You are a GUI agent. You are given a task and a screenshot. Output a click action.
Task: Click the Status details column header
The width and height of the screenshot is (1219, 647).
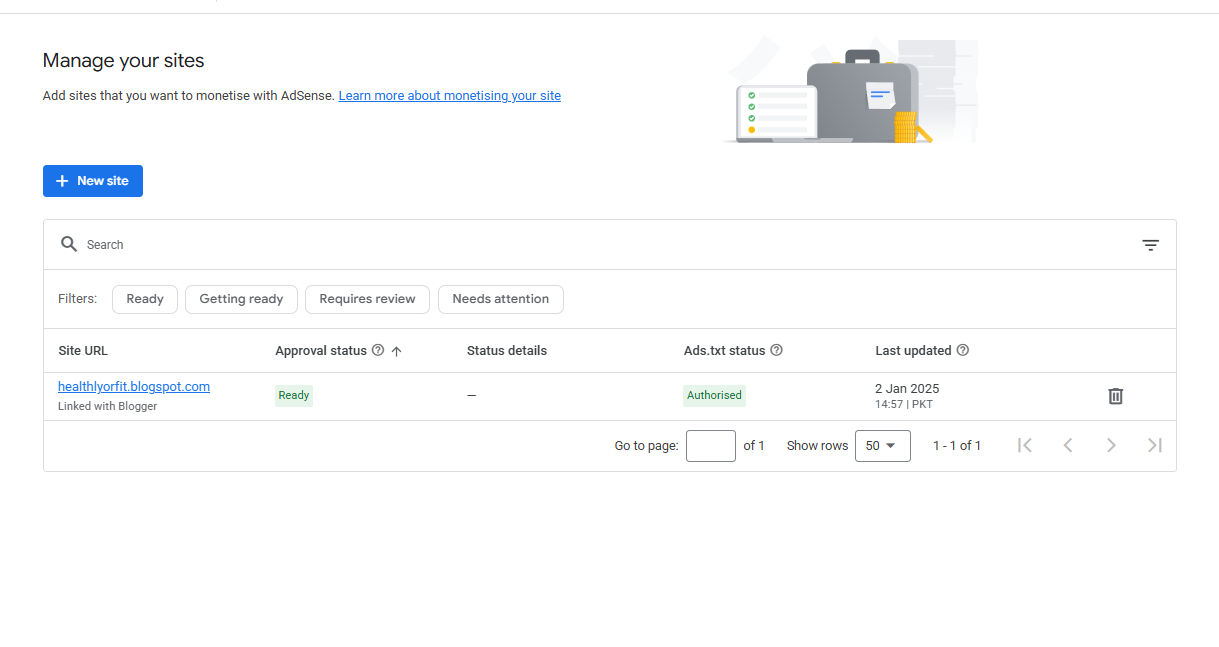pyautogui.click(x=507, y=351)
